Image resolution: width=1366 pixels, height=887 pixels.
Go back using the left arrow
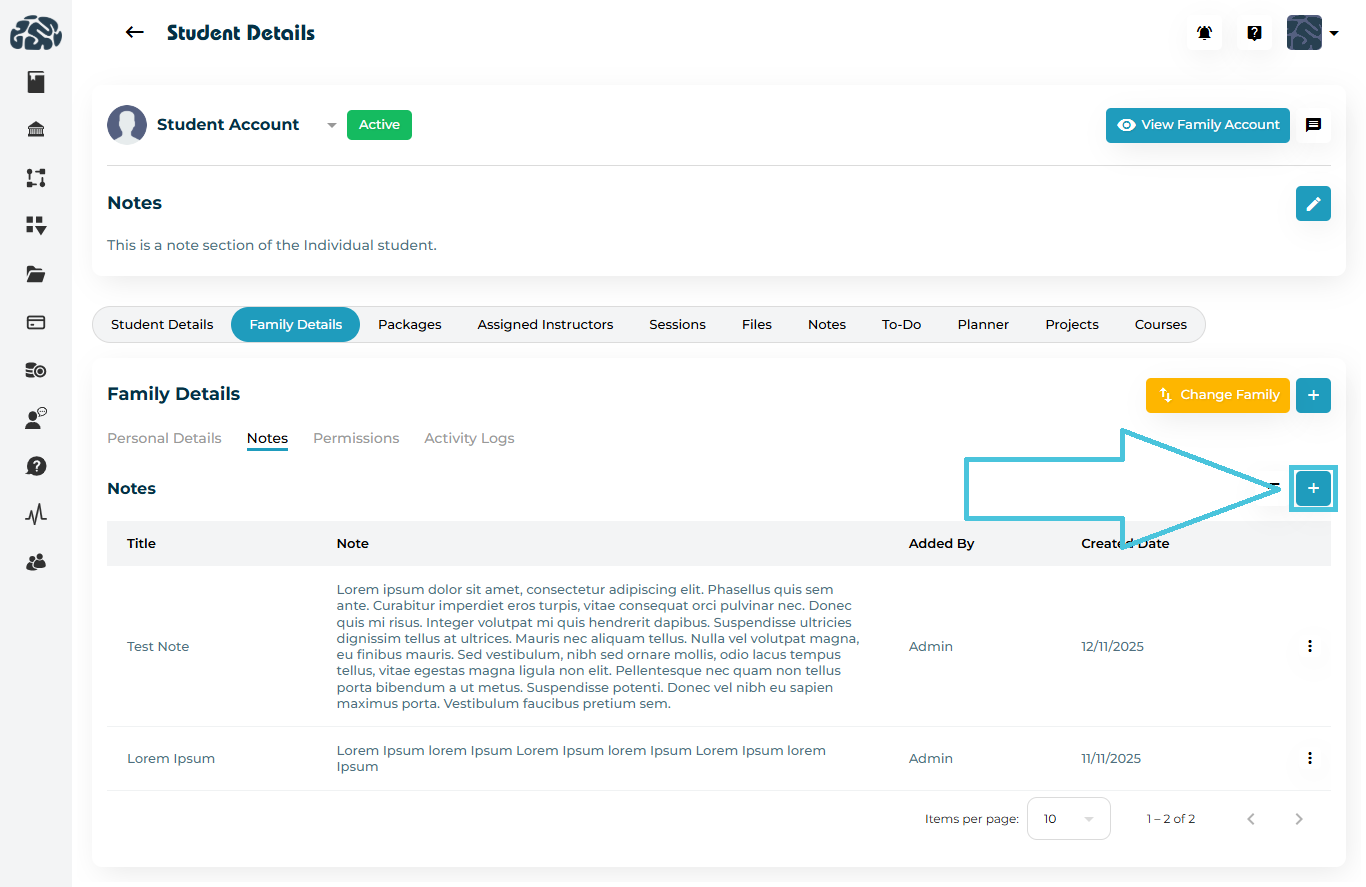[x=134, y=33]
